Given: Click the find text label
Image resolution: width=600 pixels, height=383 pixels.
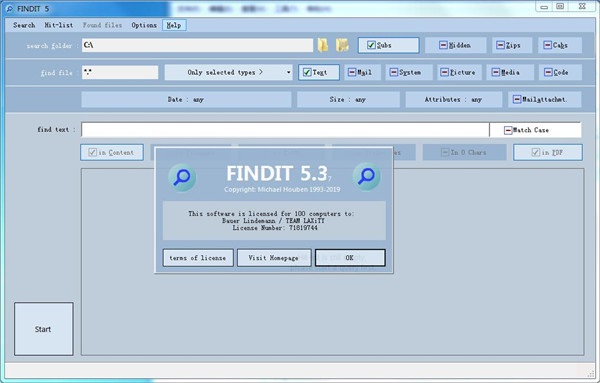Looking at the screenshot, I should pos(56,130).
